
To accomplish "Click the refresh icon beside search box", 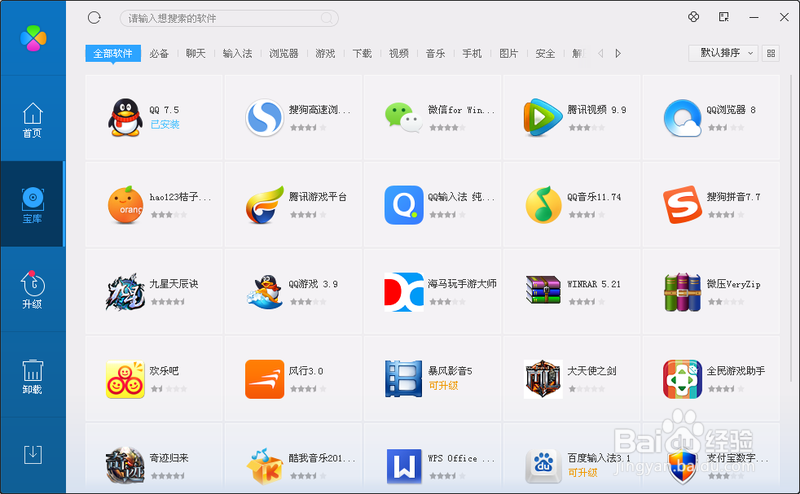I will [94, 18].
